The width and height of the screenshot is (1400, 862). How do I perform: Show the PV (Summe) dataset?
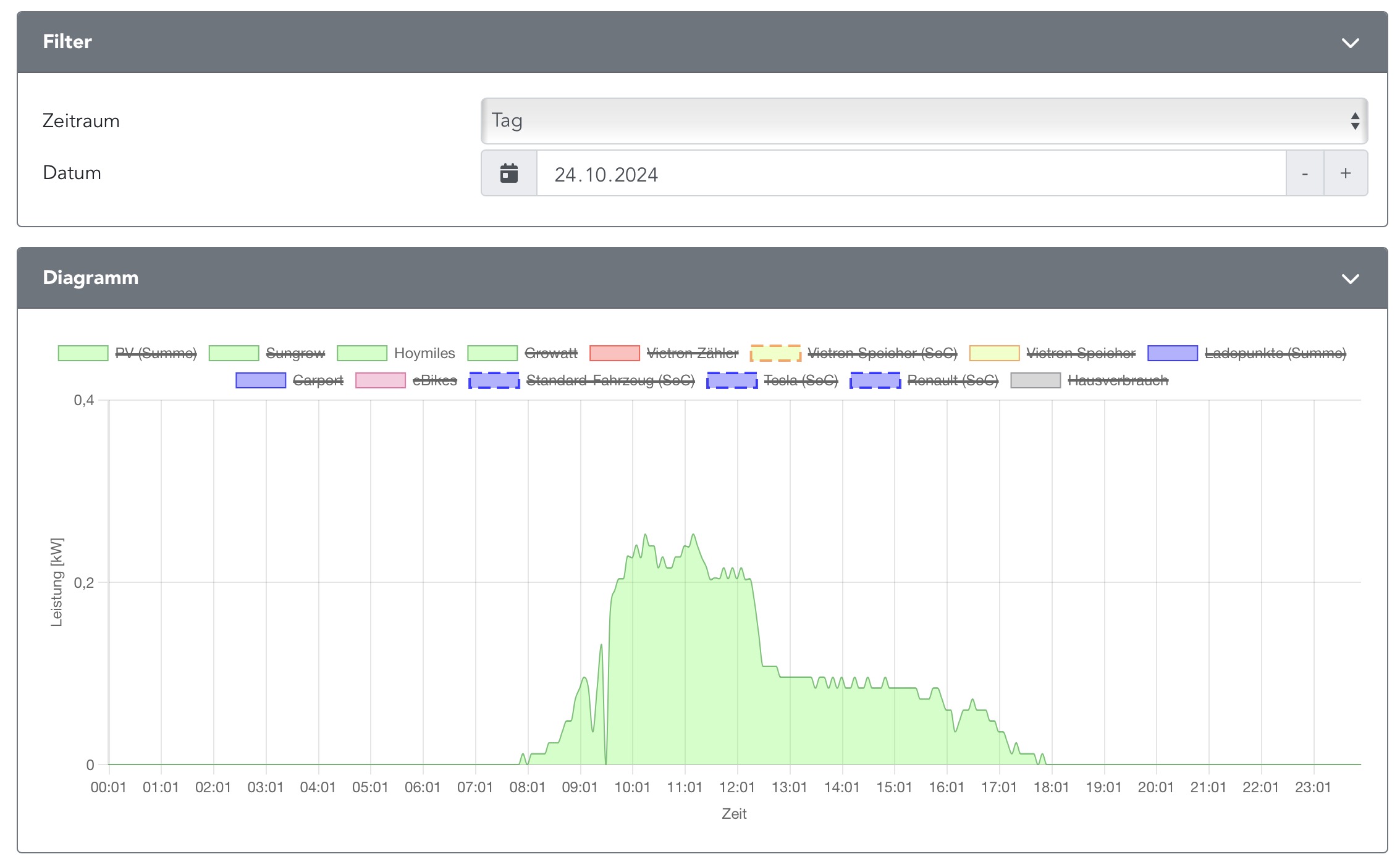point(156,353)
